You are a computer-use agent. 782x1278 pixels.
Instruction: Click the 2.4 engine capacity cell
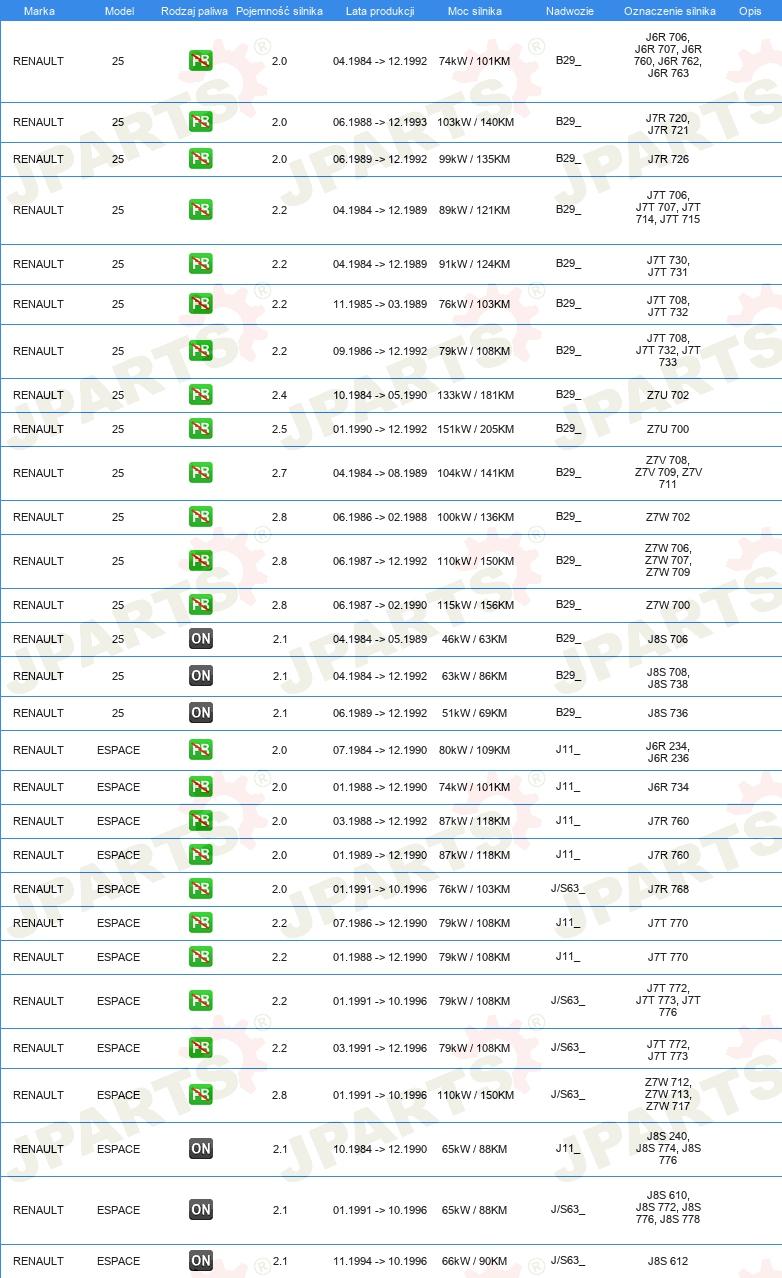[279, 395]
